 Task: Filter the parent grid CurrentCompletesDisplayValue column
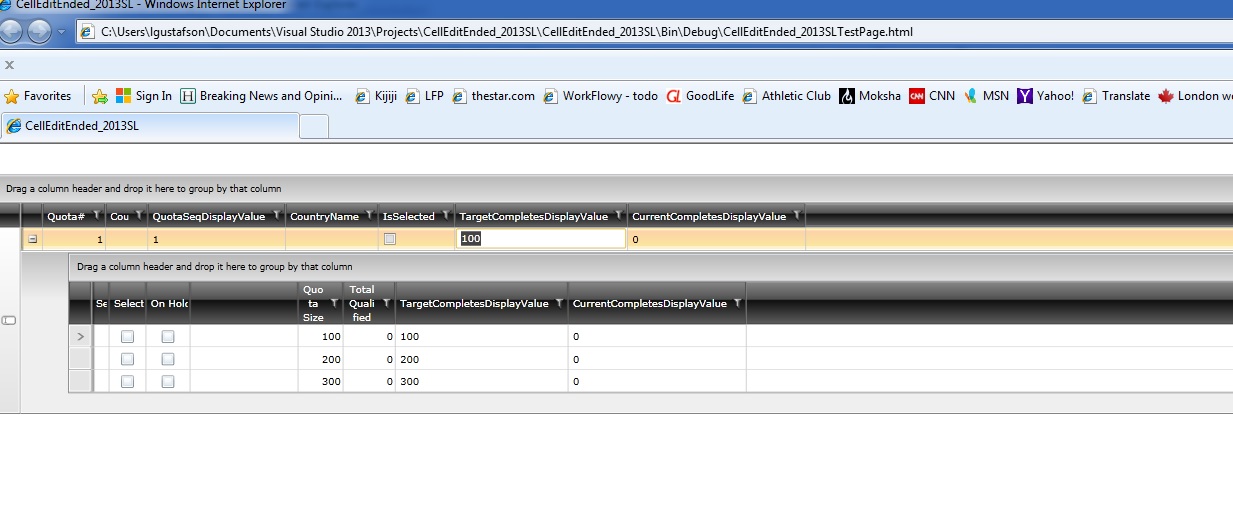[x=797, y=215]
